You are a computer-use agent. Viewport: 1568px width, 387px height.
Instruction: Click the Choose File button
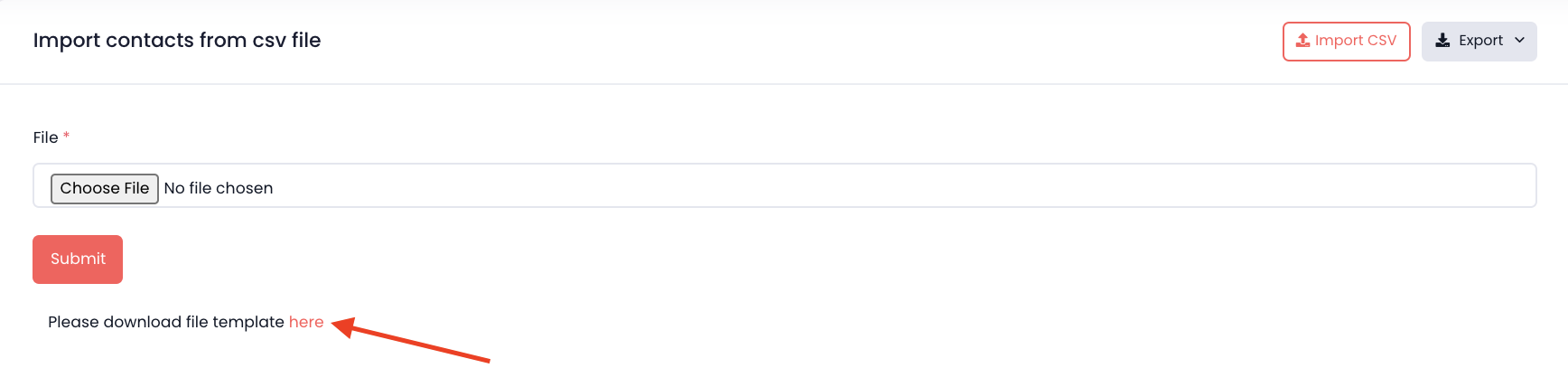(105, 188)
